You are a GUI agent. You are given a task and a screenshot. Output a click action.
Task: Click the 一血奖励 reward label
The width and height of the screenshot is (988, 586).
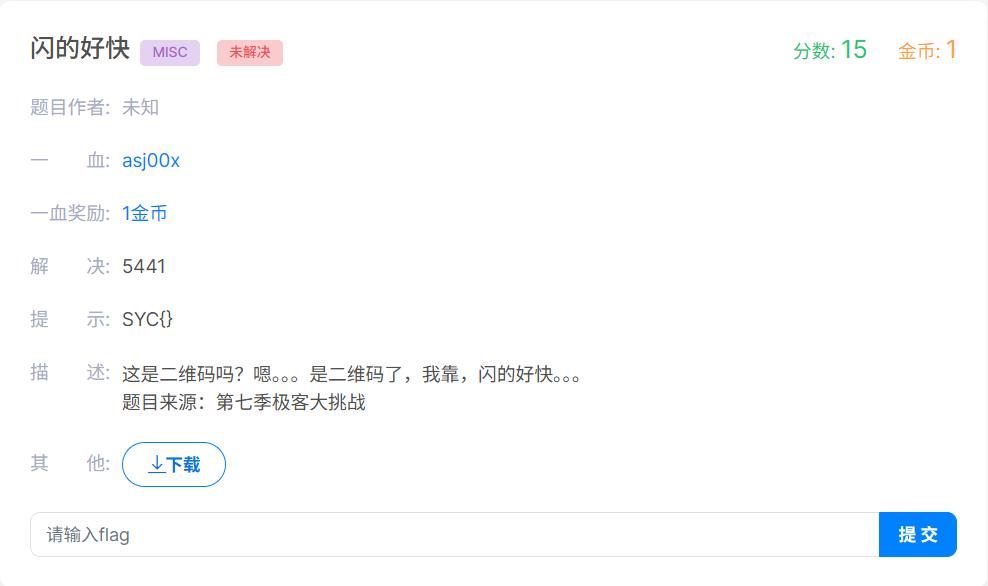70,214
